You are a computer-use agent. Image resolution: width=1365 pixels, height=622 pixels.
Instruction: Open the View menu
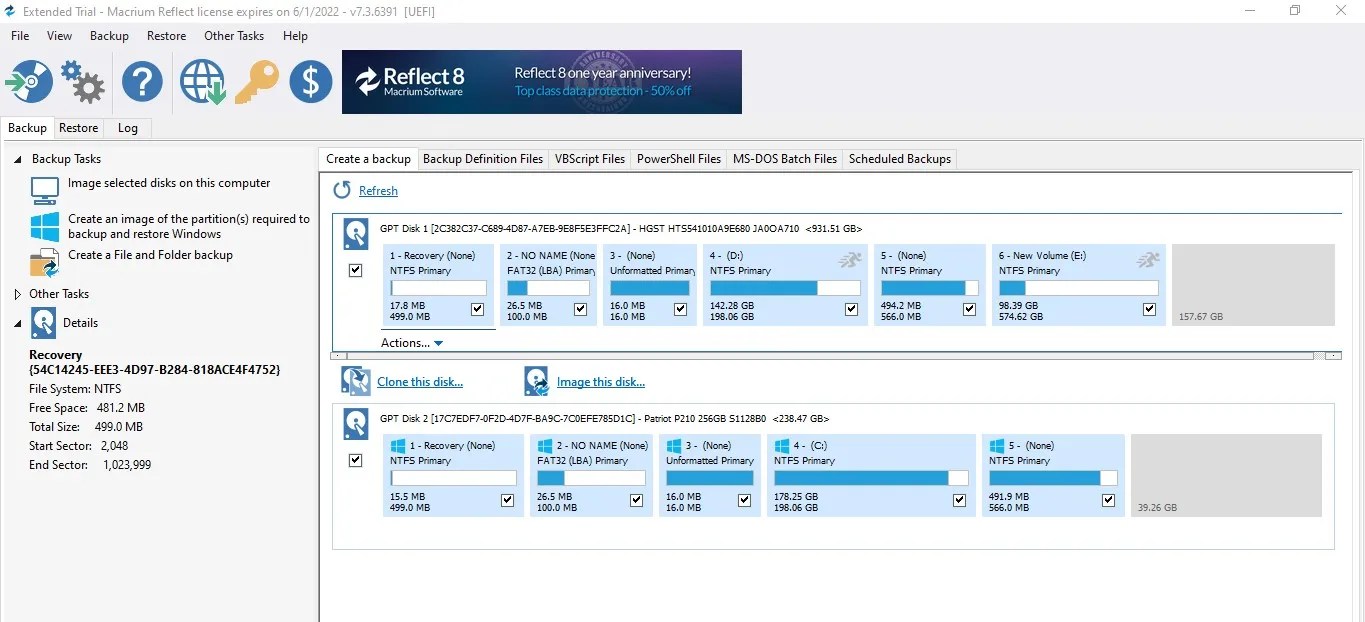click(59, 36)
